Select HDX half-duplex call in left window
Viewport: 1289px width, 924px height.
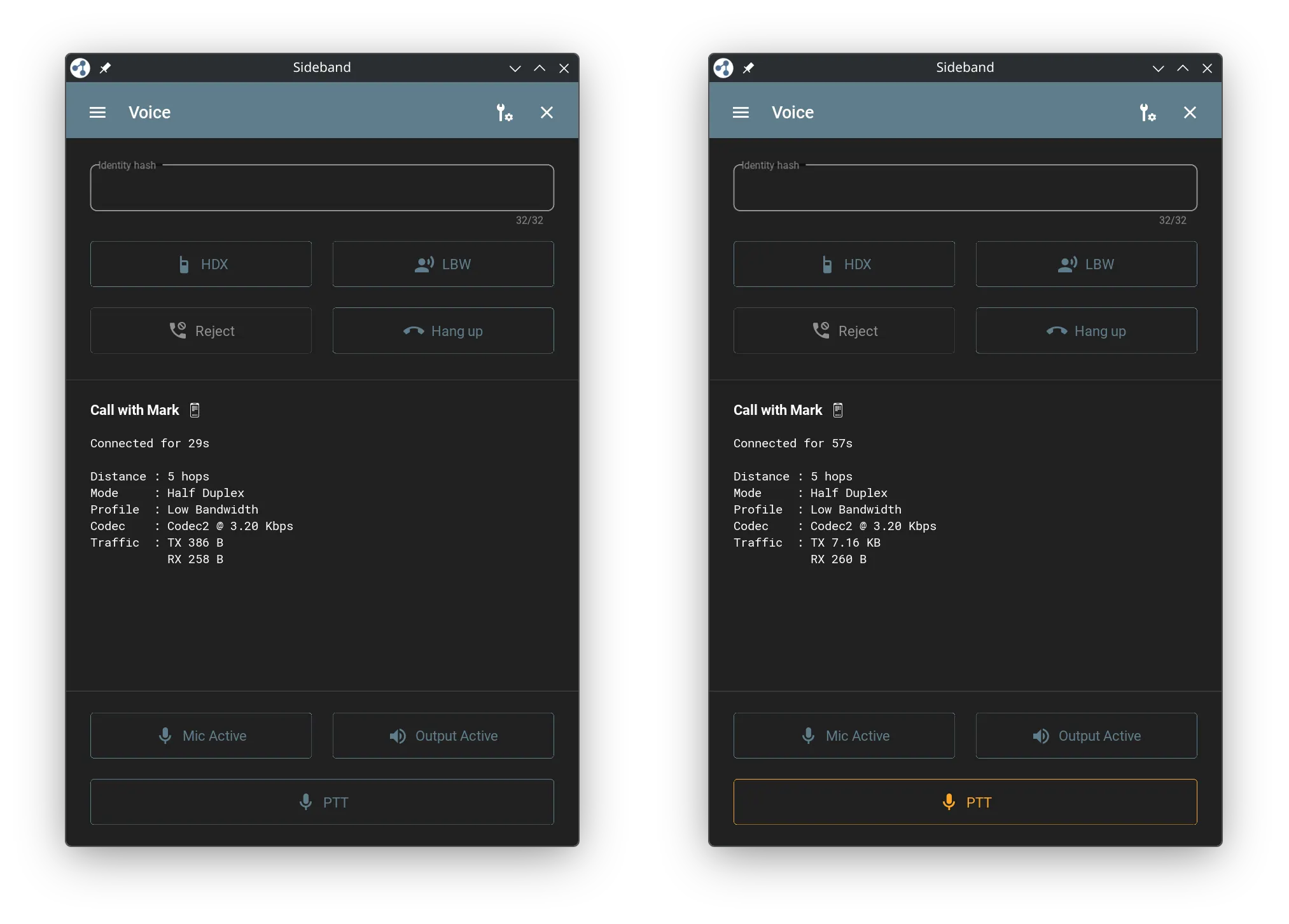pos(201,264)
